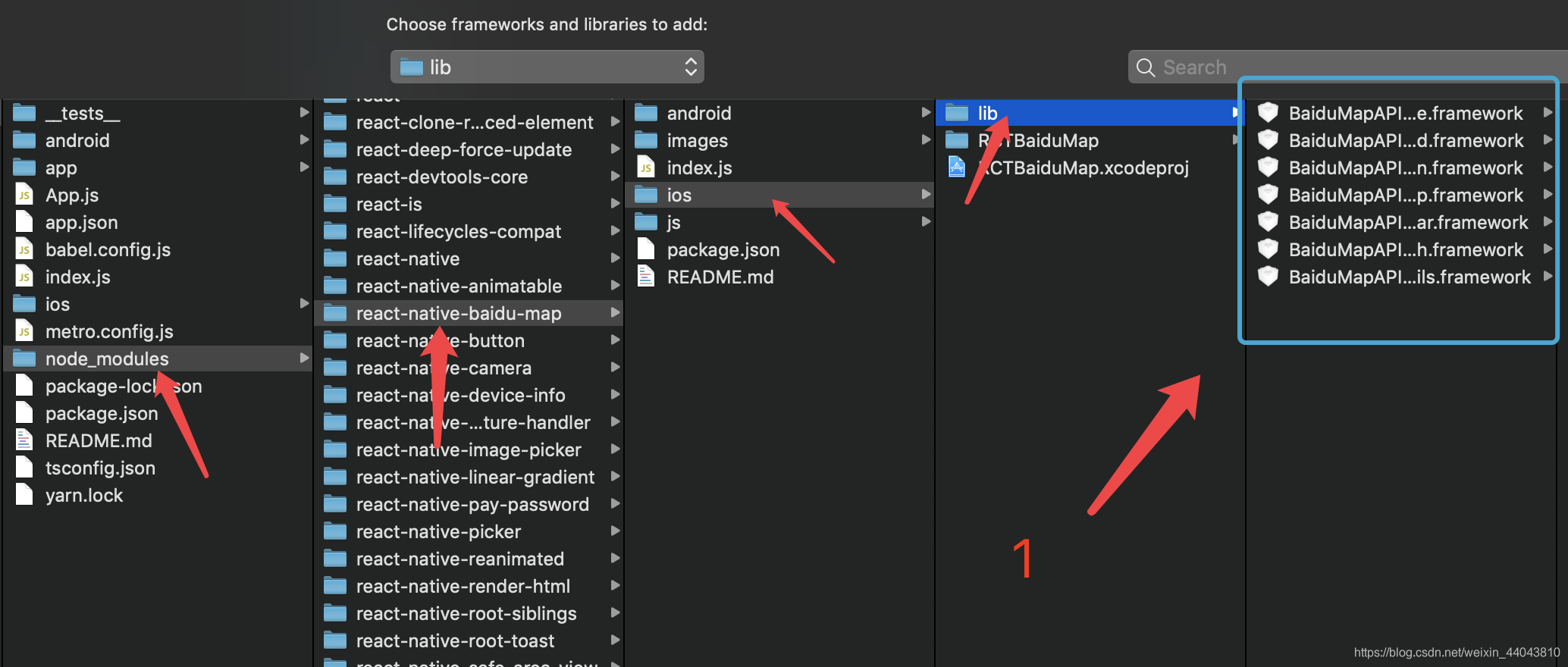Click react-native-picker folder icon
The image size is (1568, 667).
[x=335, y=531]
